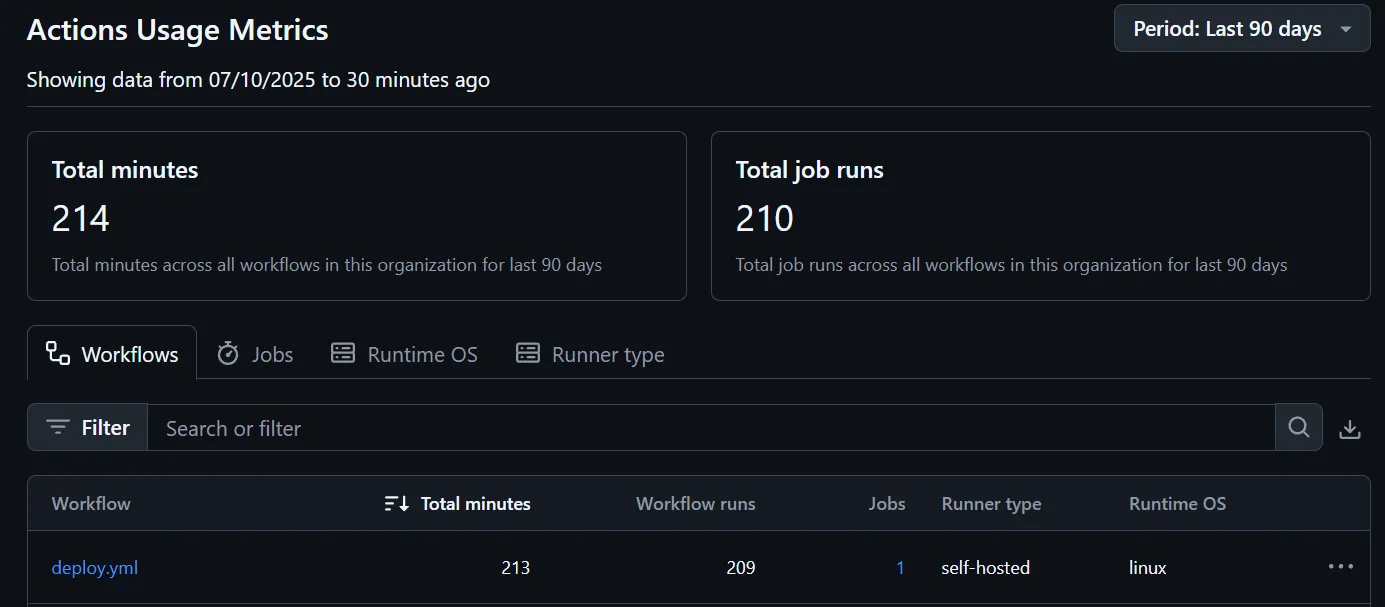Image resolution: width=1385 pixels, height=607 pixels.
Task: Download the usage metrics report
Action: 1350,429
